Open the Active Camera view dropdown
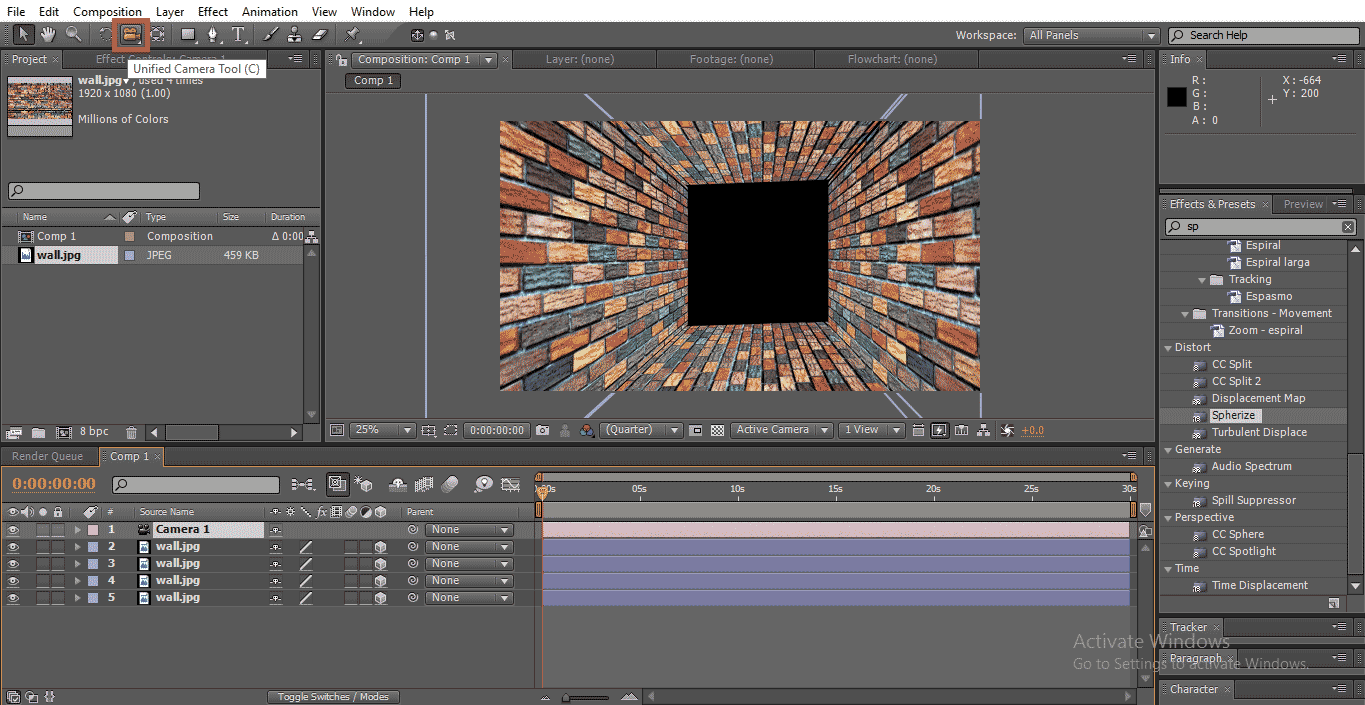Screen dimensions: 1365x705 click(781, 430)
